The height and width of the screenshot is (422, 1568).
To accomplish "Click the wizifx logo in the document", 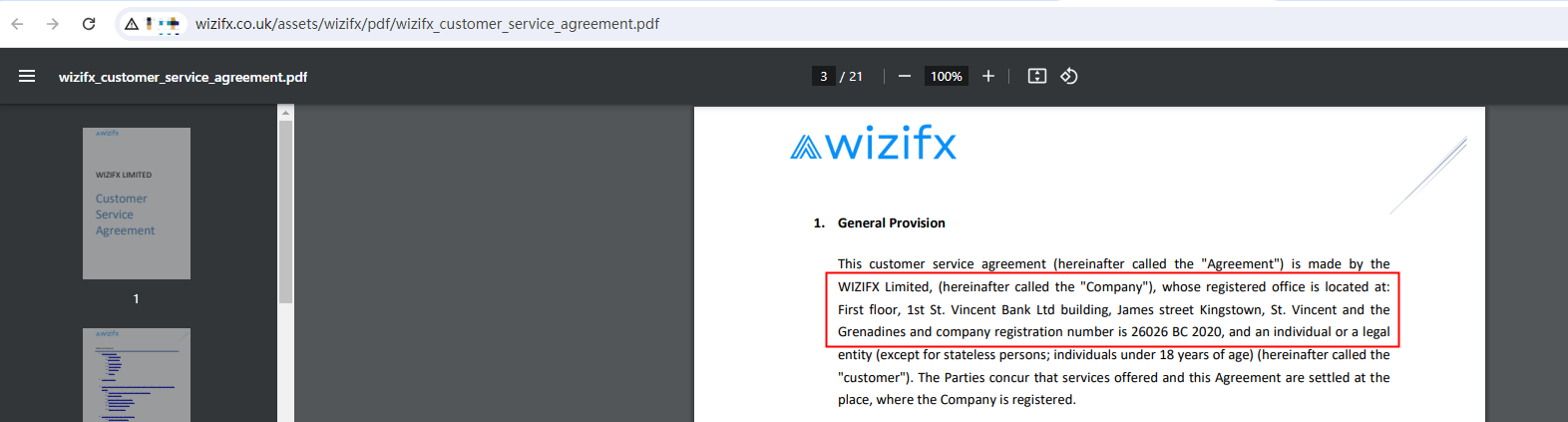I will (x=873, y=145).
